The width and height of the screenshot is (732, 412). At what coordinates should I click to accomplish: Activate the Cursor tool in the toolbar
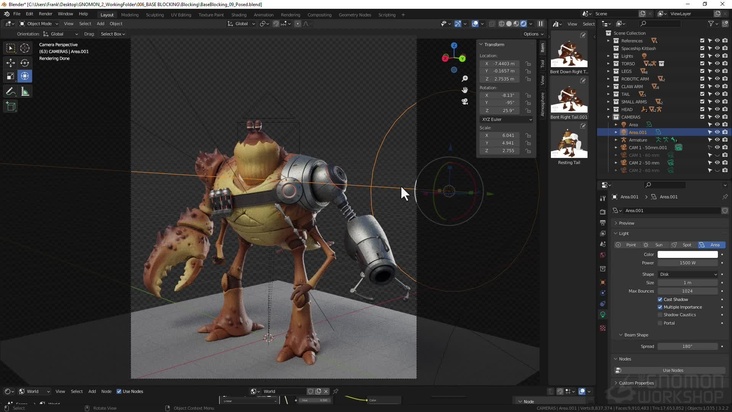coord(25,48)
